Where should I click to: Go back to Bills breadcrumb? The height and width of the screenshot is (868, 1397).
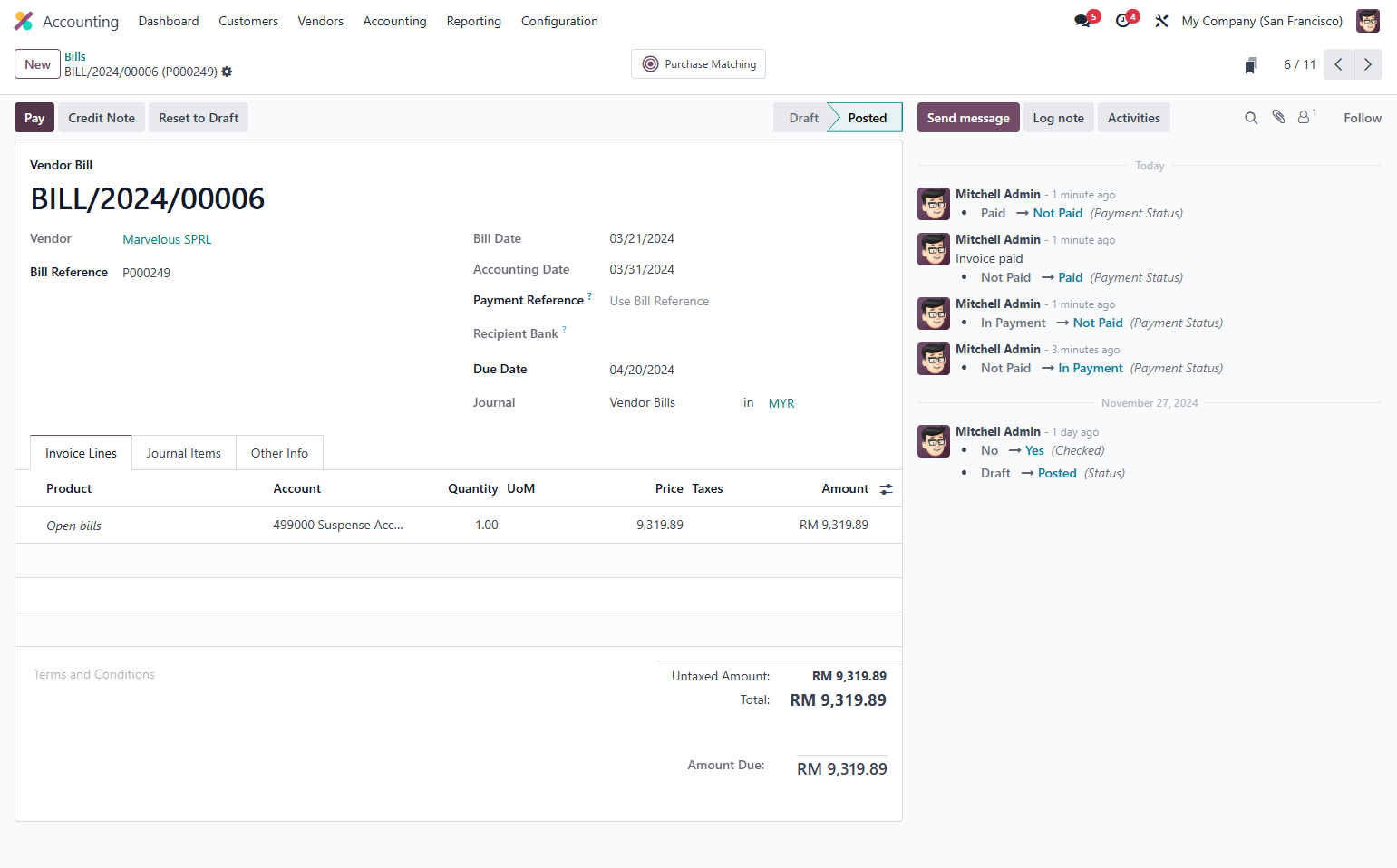[x=75, y=56]
